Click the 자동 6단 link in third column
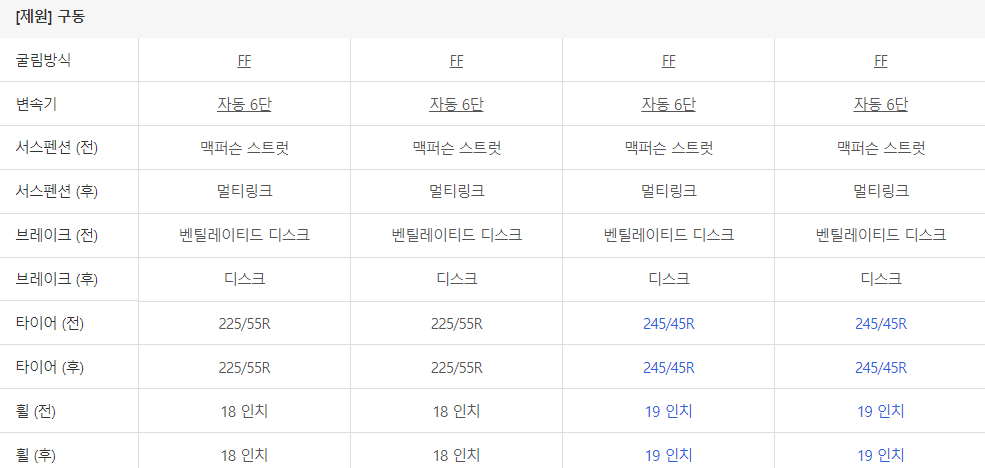Viewport: 985px width, 468px height. tap(668, 104)
